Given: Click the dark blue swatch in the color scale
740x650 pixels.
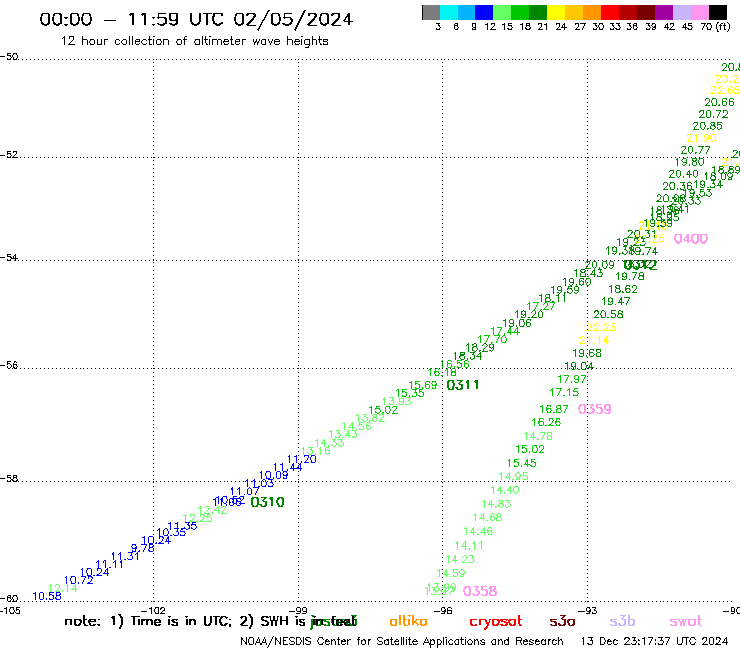Looking at the screenshot, I should [484, 12].
